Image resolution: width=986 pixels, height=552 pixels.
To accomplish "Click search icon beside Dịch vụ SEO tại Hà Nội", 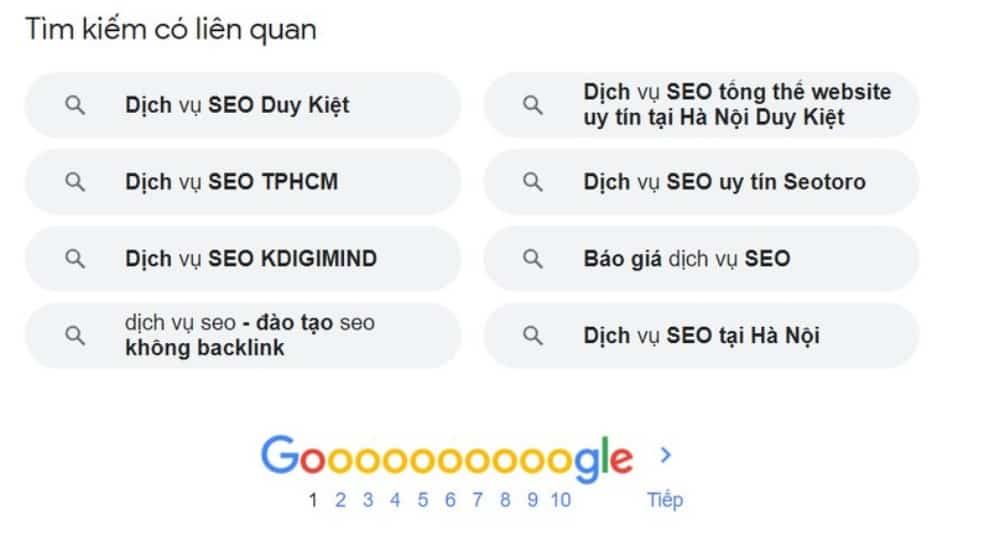I will tap(534, 336).
